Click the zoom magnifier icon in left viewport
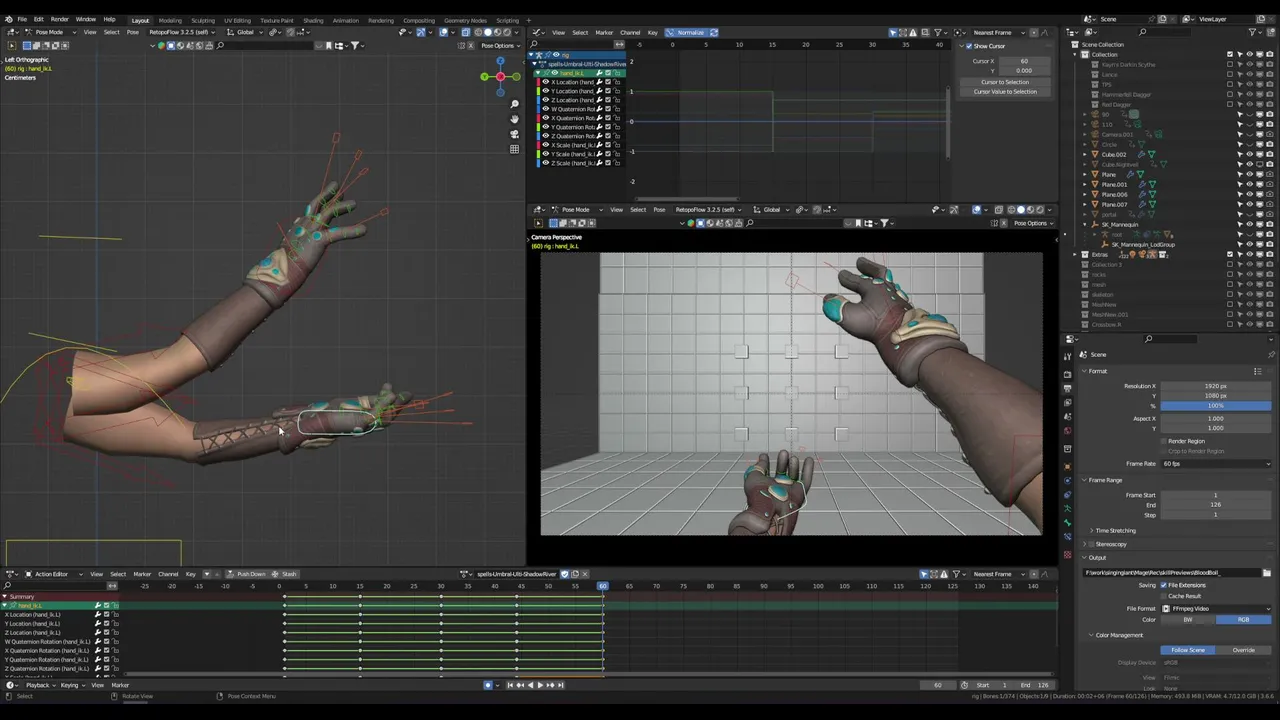The width and height of the screenshot is (1280, 720). coord(514,104)
